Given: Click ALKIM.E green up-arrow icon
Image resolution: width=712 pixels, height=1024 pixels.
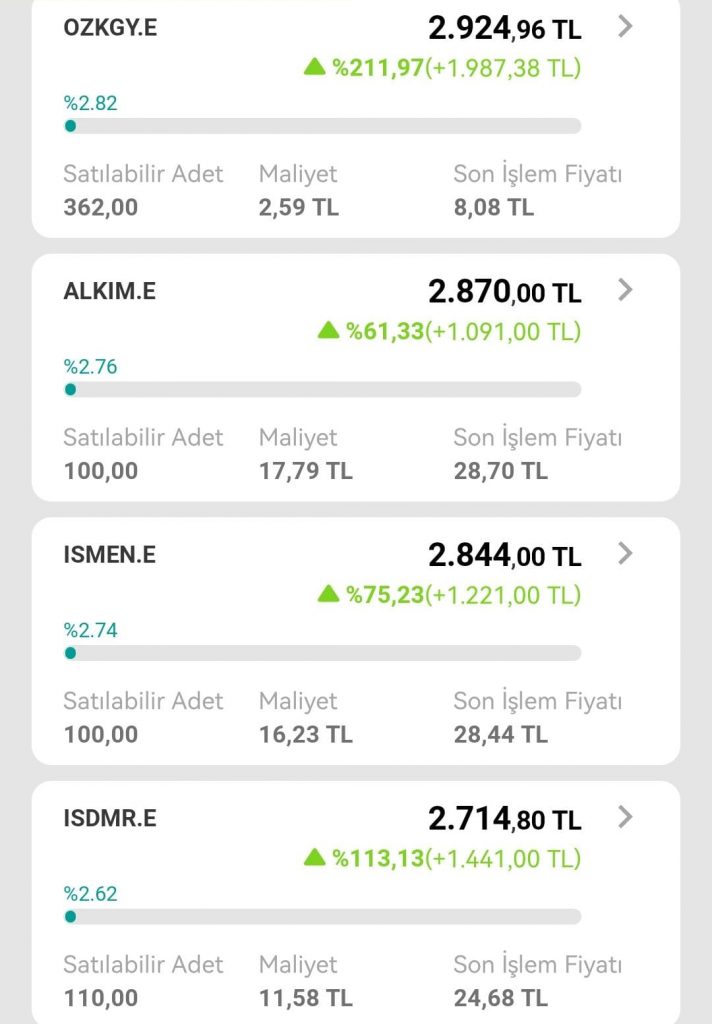Looking at the screenshot, I should click(329, 330).
